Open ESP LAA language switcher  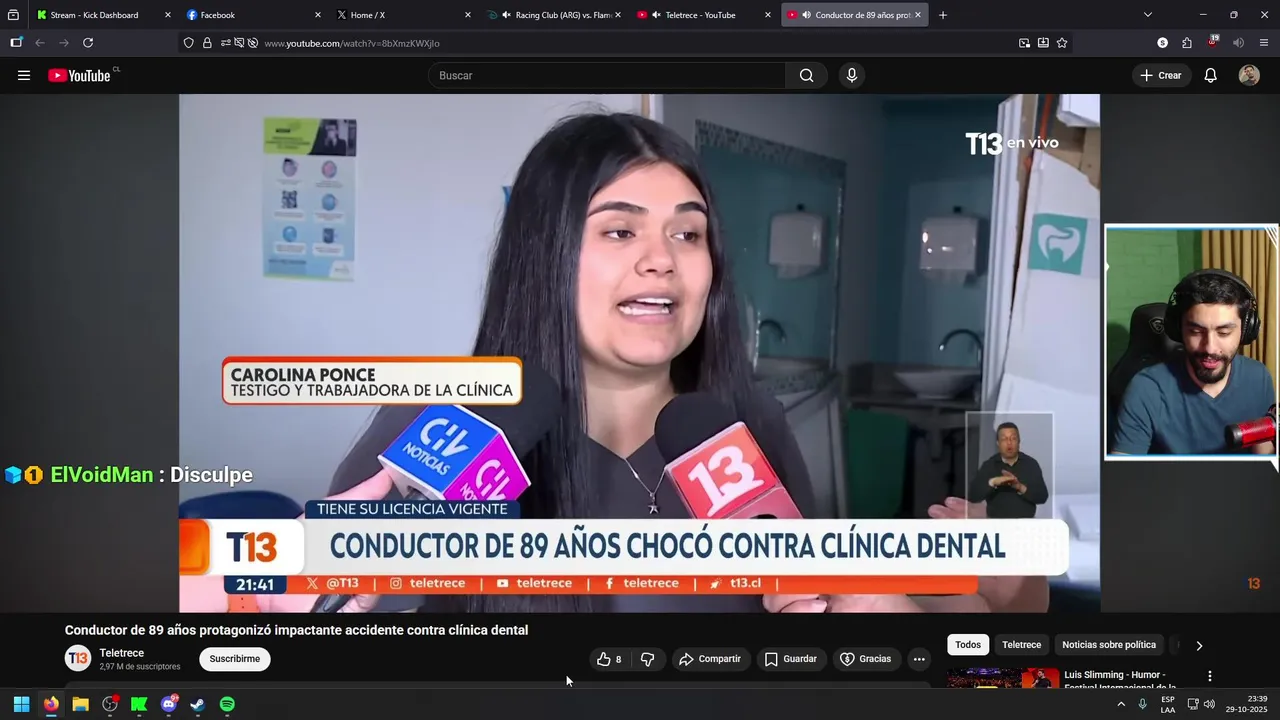pyautogui.click(x=1168, y=704)
